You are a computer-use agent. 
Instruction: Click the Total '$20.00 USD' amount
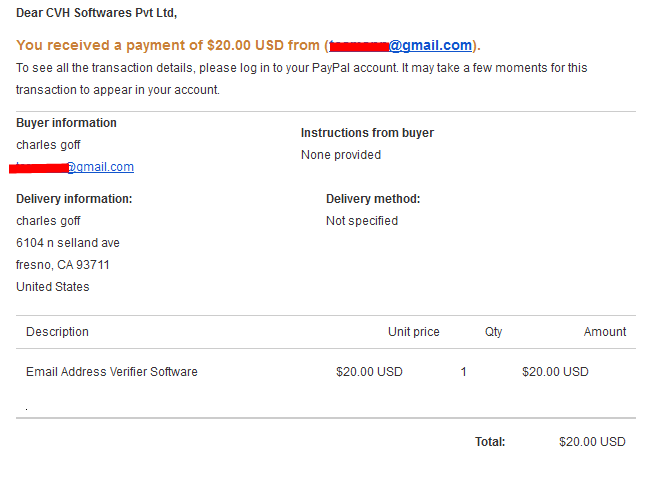(592, 442)
